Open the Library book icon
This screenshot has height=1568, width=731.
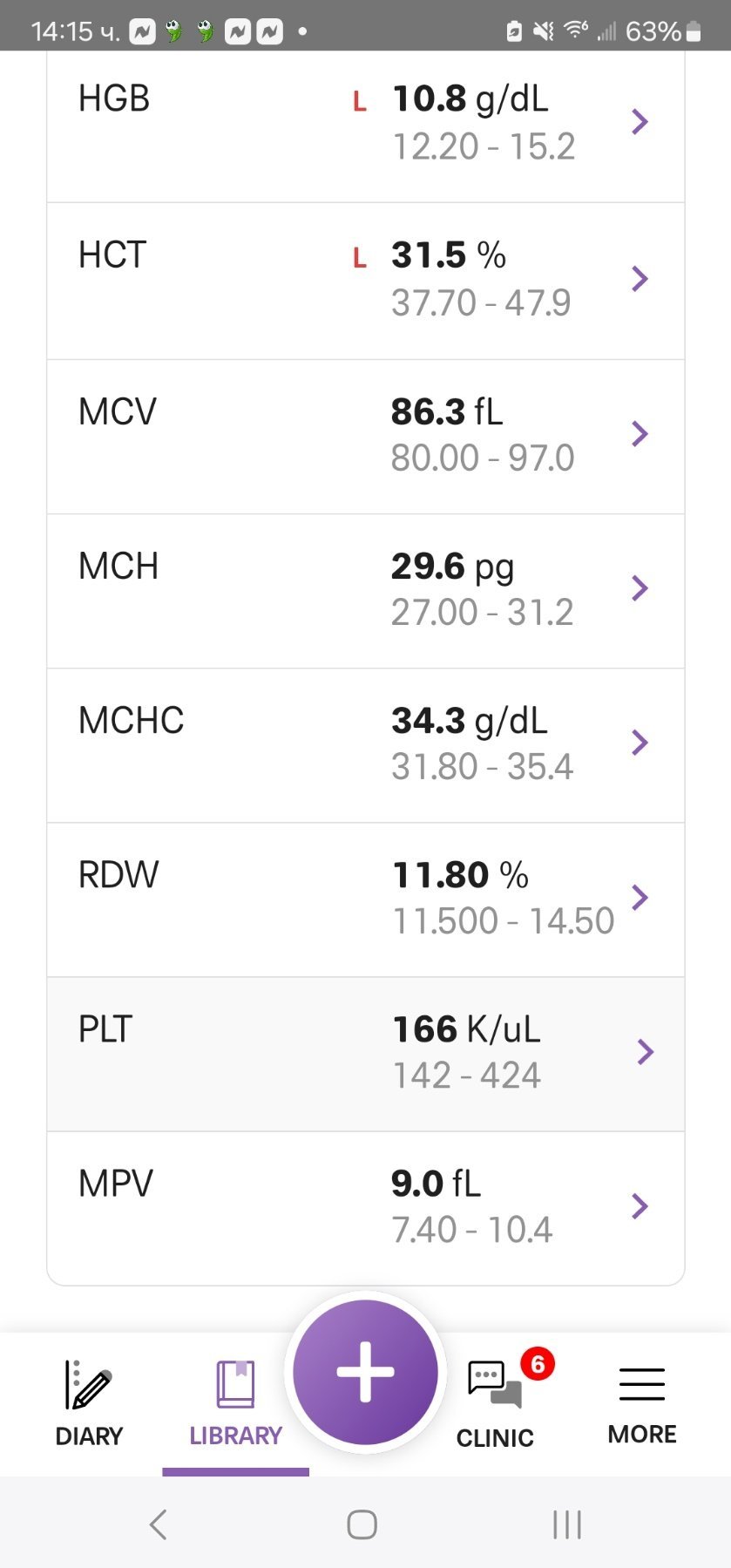click(235, 1384)
